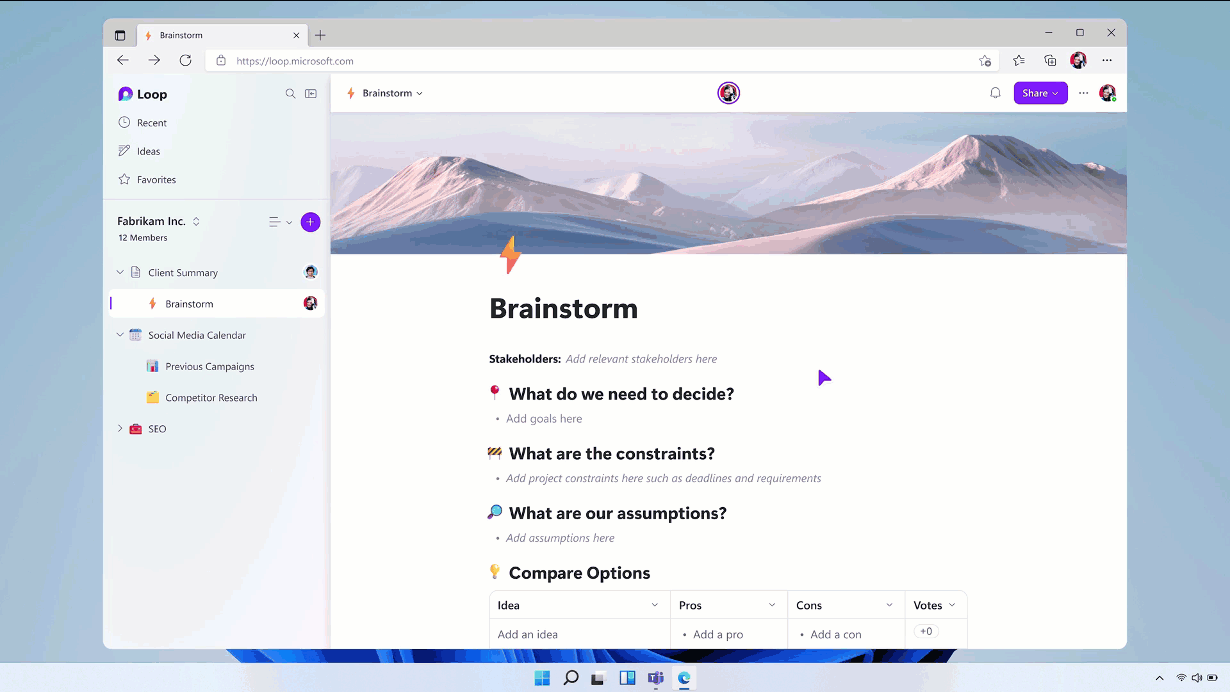Collapse the Client Summary section

click(120, 271)
